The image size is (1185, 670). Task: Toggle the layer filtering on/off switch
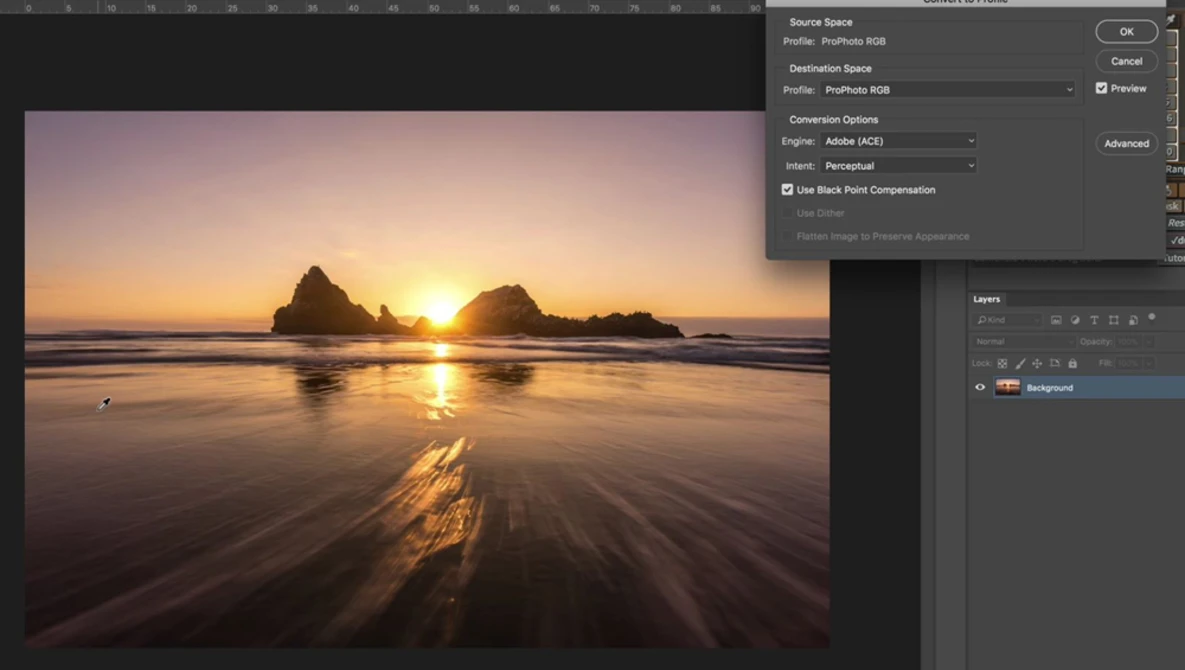pos(1152,317)
